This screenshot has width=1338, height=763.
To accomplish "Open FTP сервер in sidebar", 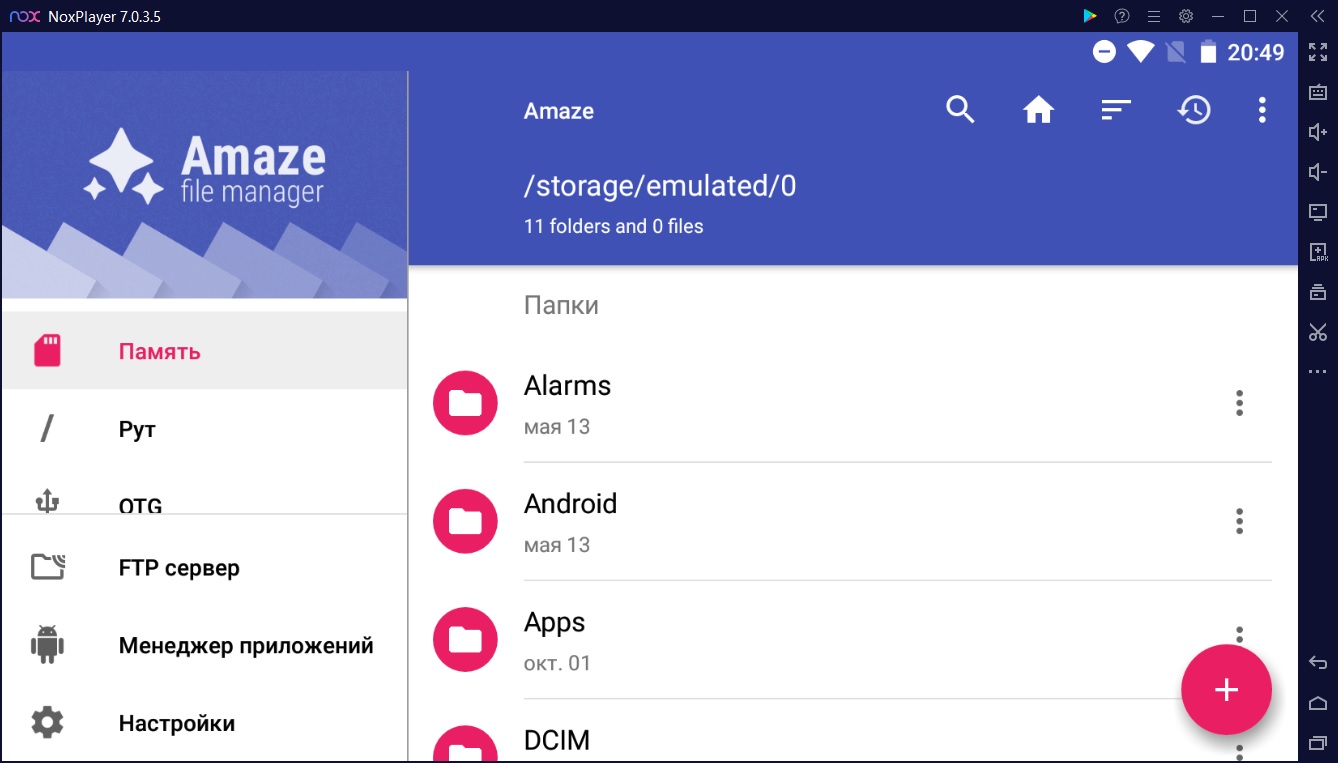I will pos(204,567).
